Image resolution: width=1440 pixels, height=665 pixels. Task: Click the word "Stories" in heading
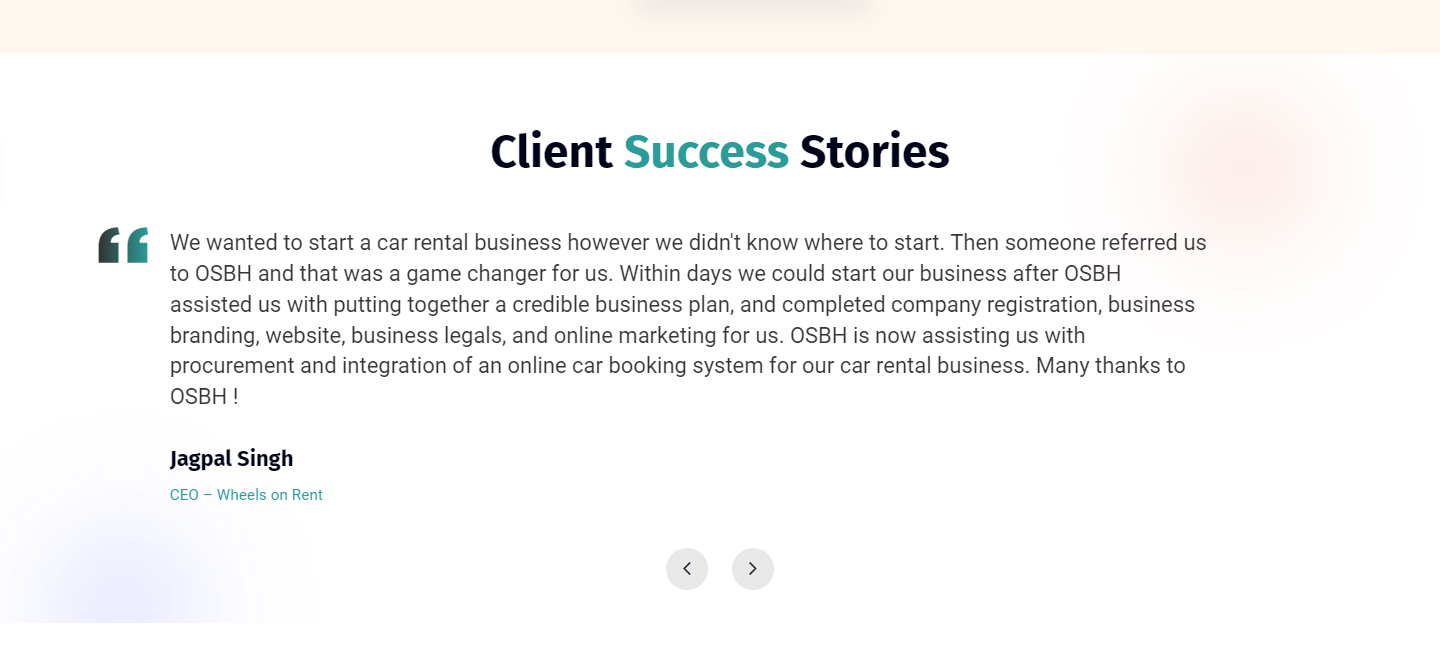(874, 152)
